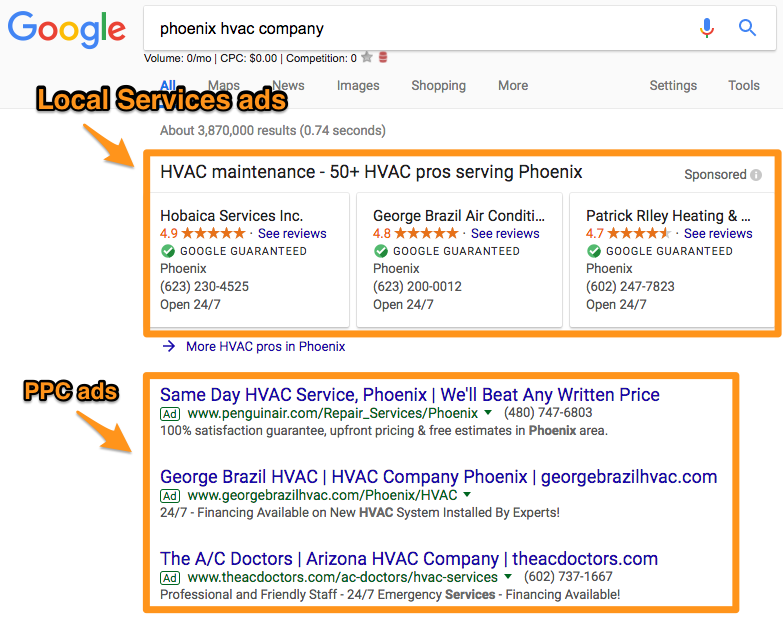The height and width of the screenshot is (617, 783).
Task: Click the Google logo
Action: coord(66,30)
